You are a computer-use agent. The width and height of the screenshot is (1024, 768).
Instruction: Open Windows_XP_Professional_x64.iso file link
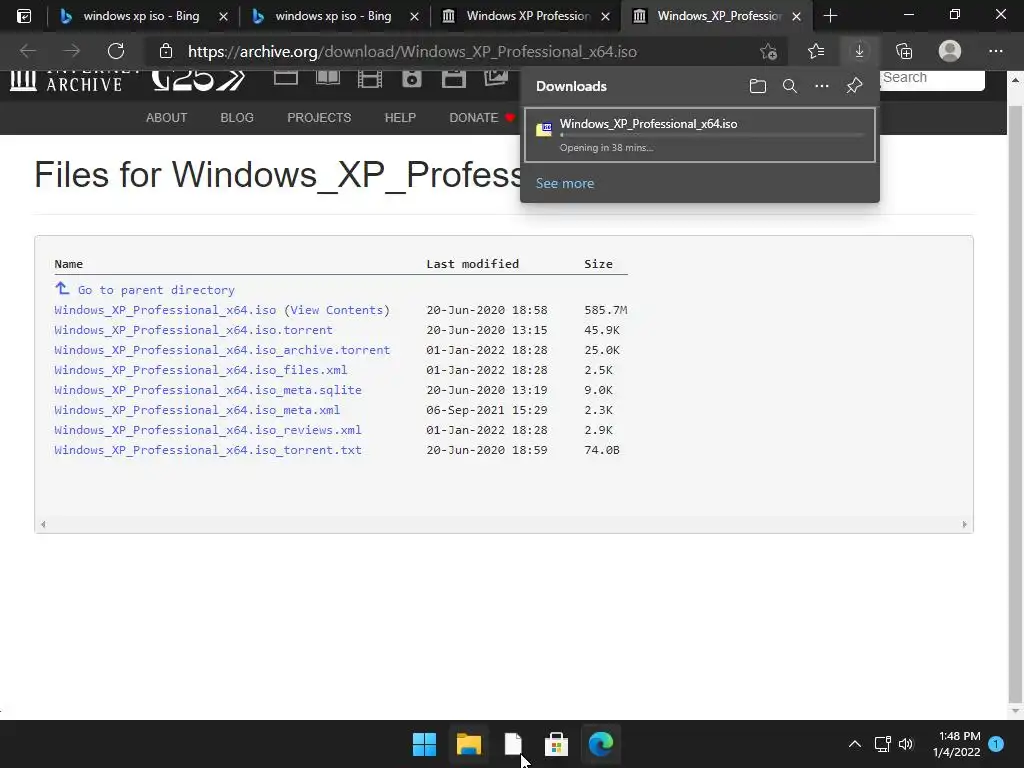pyautogui.click(x=165, y=310)
